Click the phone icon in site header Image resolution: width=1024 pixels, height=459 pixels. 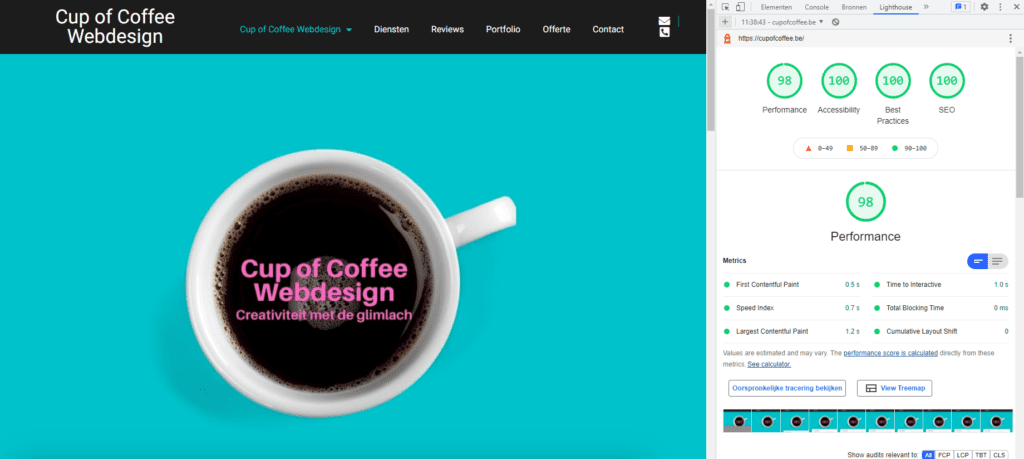[664, 32]
